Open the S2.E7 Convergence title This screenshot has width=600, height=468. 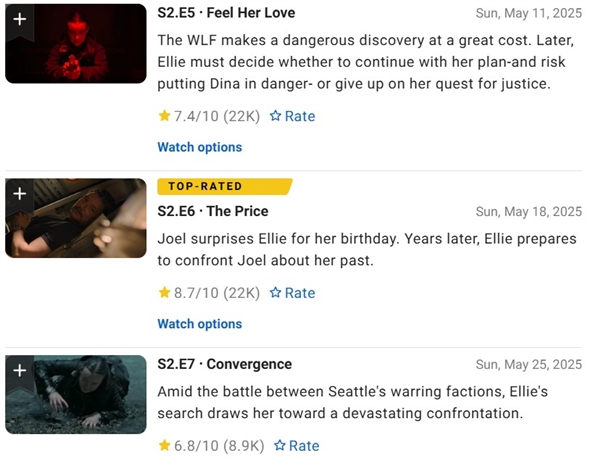[x=225, y=364]
